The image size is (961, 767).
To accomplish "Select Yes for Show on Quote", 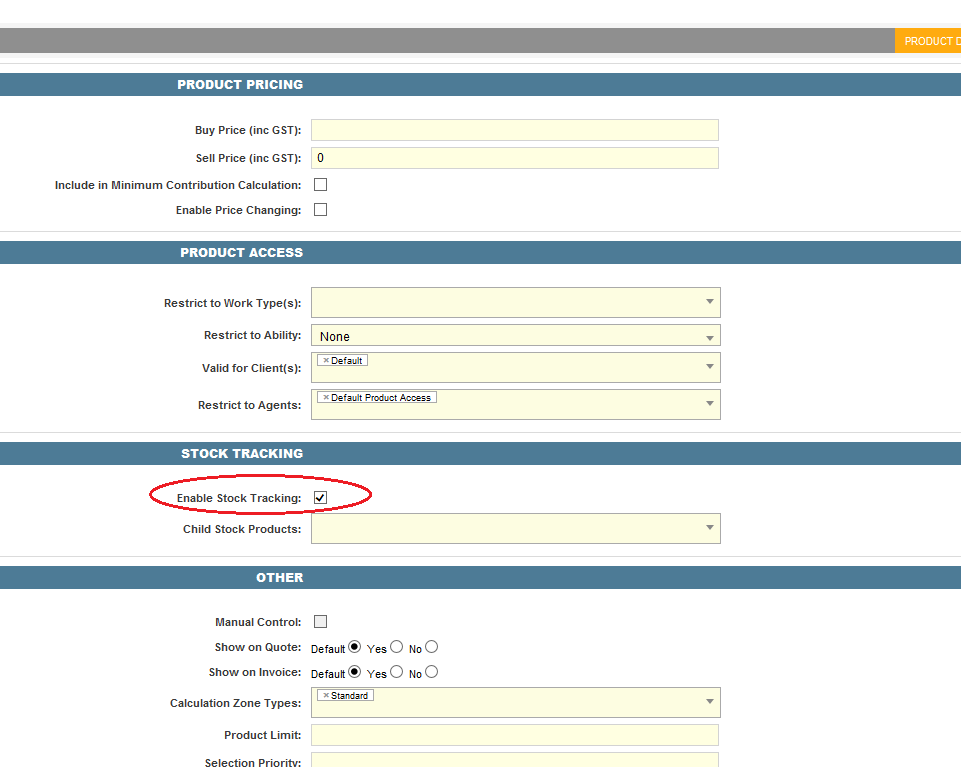I will (396, 647).
